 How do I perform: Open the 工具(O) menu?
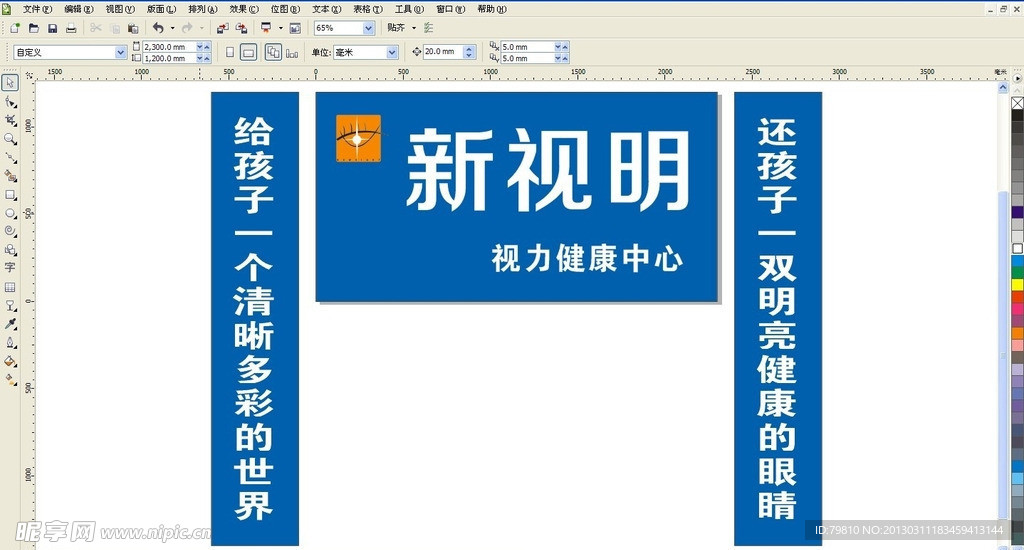409,9
